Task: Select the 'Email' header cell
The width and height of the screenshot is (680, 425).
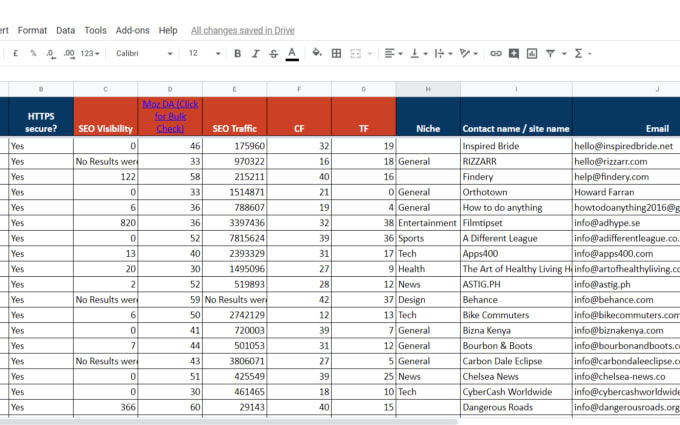Action: tap(626, 116)
